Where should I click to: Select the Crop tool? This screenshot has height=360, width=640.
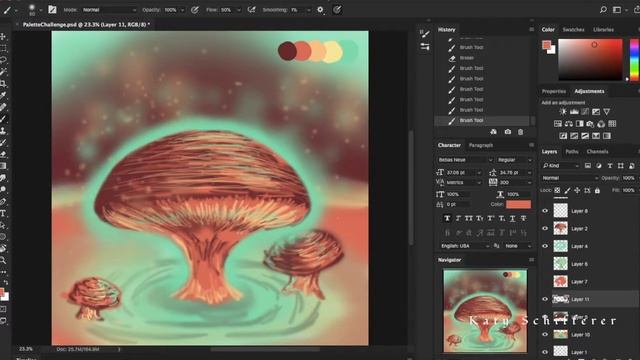tap(3, 84)
